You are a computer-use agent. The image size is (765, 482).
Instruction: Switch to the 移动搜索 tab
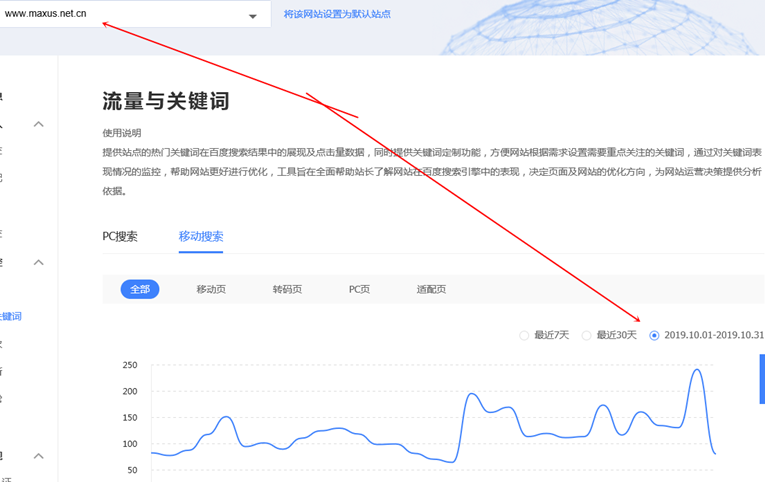point(201,237)
